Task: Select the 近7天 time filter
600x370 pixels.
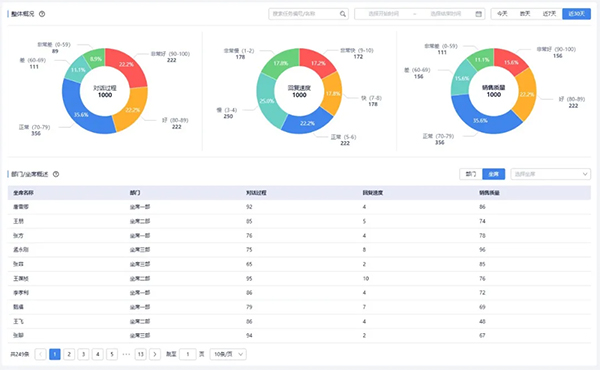Action: [549, 14]
